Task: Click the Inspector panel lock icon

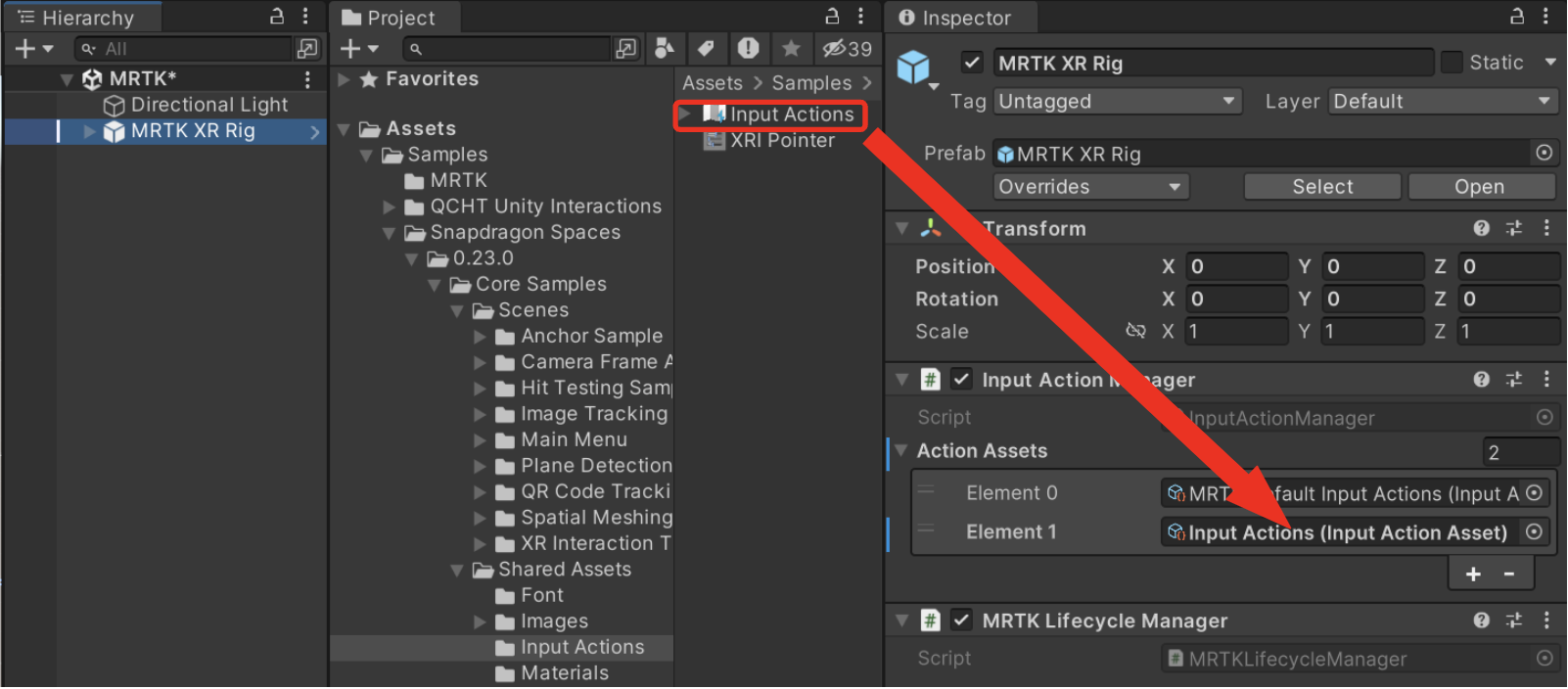Action: click(1517, 16)
